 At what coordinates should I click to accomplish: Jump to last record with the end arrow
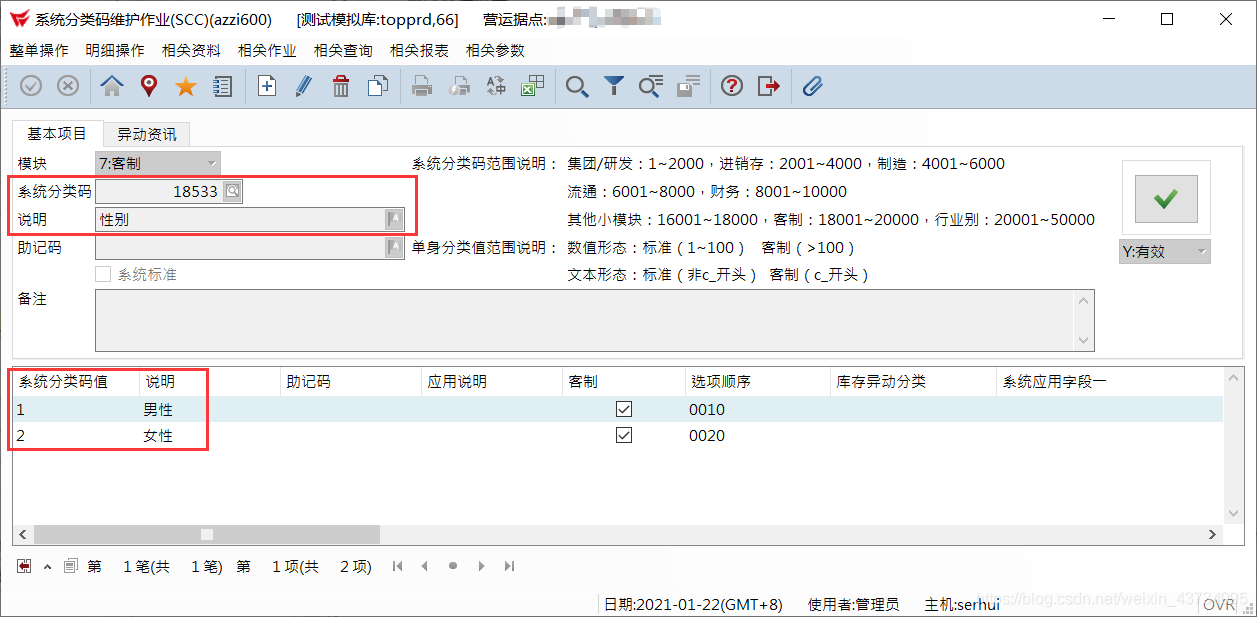[510, 566]
